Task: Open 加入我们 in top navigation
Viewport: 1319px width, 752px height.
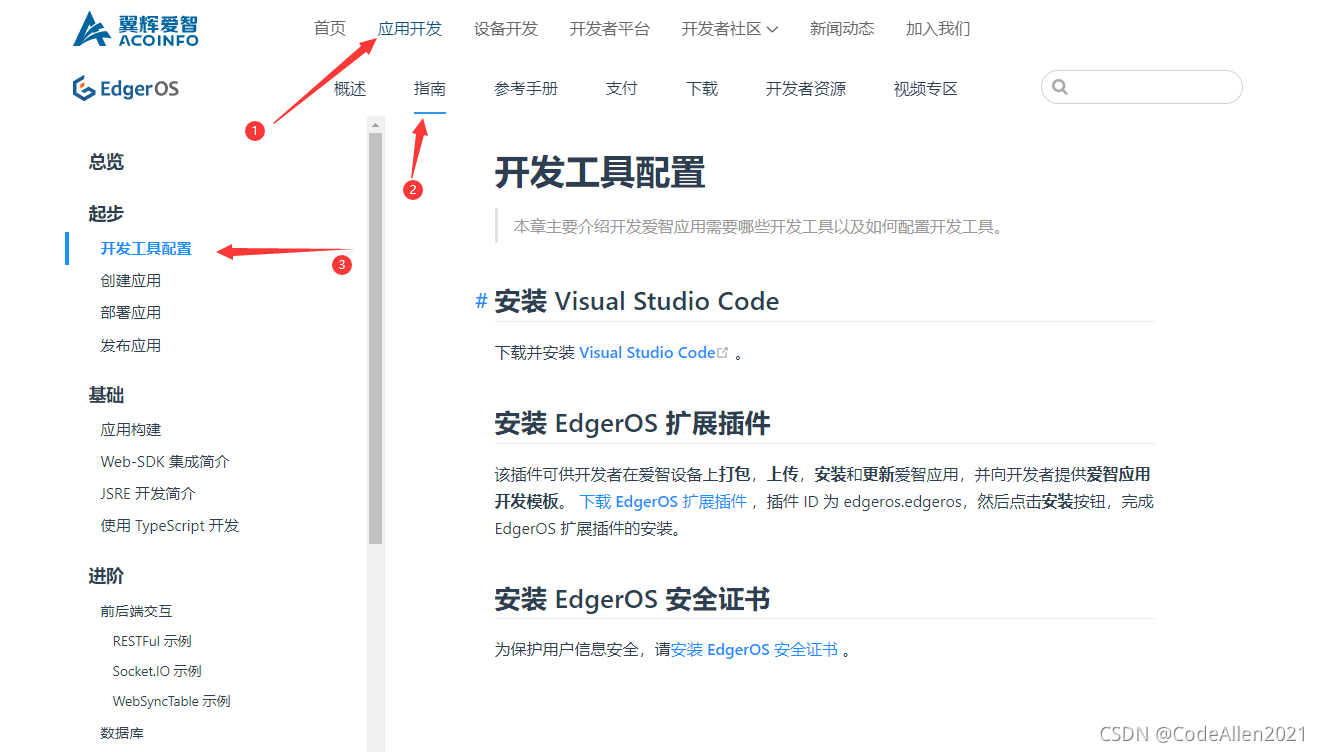Action: [938, 29]
